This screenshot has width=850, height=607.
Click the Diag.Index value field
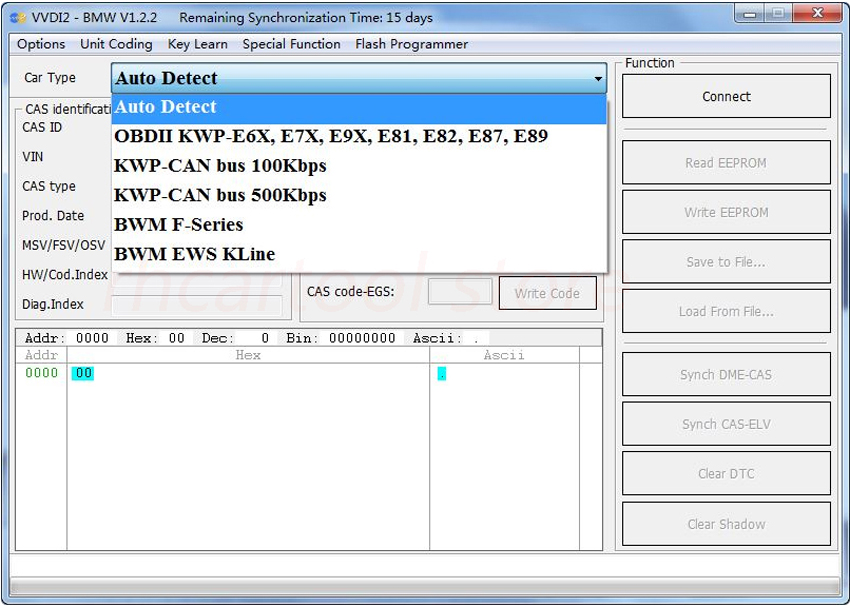[197, 305]
